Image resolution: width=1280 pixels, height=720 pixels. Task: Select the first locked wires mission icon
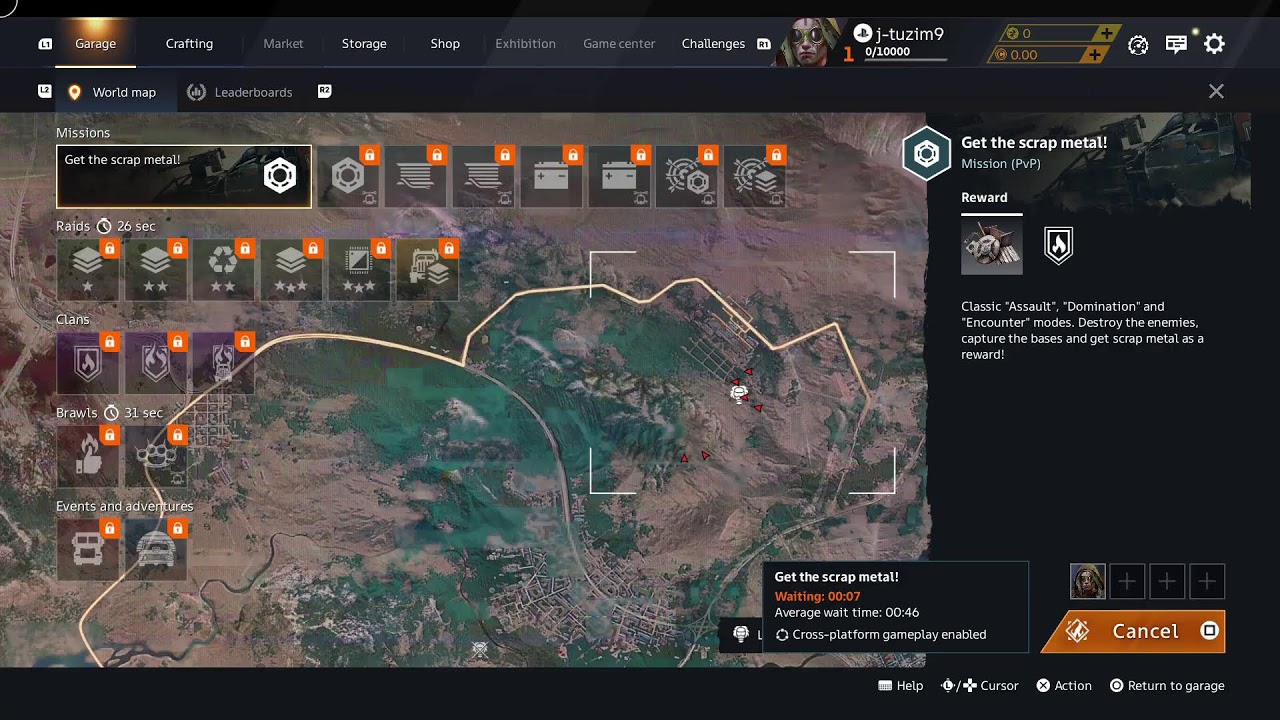pos(416,177)
